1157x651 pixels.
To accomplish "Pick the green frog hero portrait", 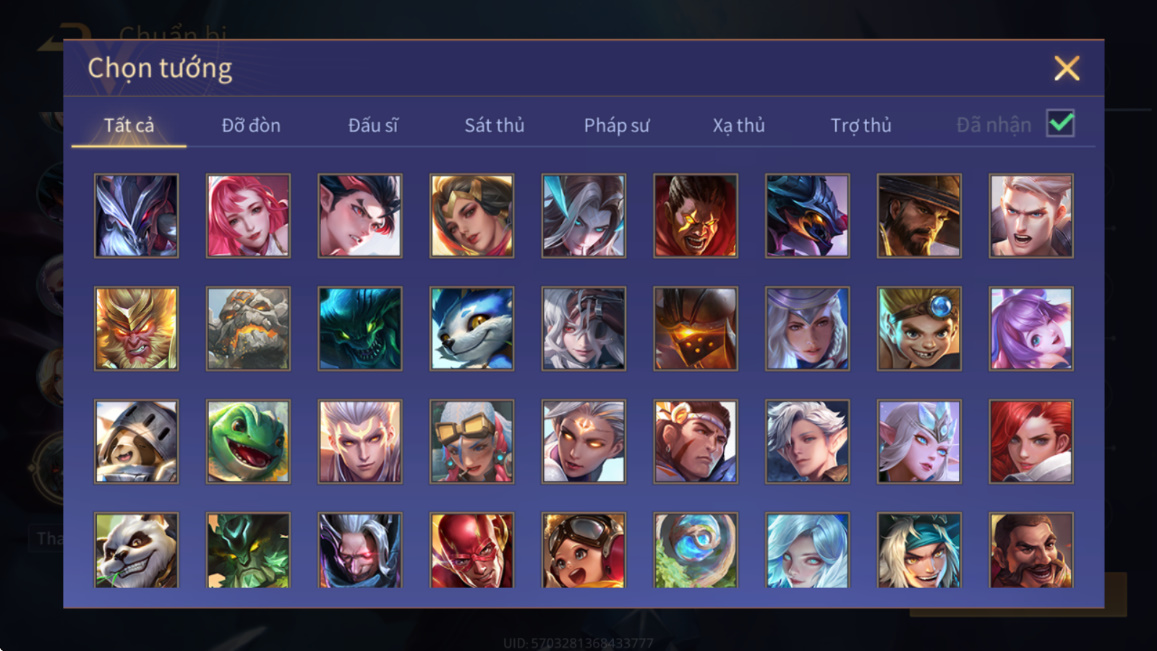I will (x=248, y=441).
